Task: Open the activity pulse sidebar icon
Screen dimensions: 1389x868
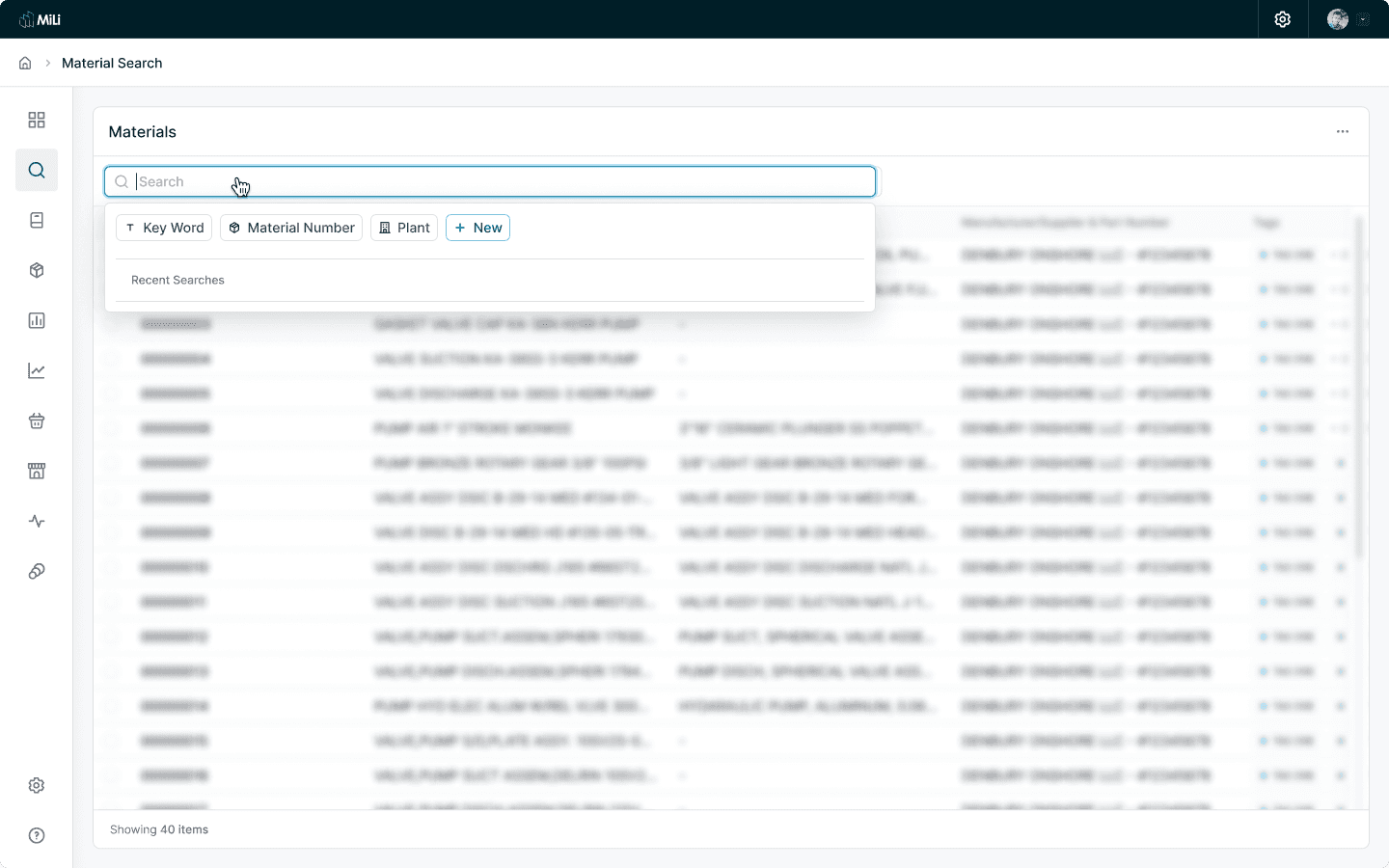Action: tap(37, 521)
